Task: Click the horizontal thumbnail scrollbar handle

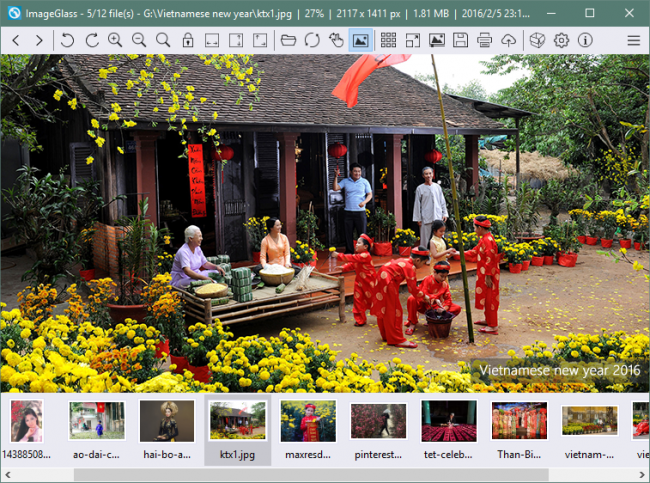Action: pyautogui.click(x=311, y=474)
